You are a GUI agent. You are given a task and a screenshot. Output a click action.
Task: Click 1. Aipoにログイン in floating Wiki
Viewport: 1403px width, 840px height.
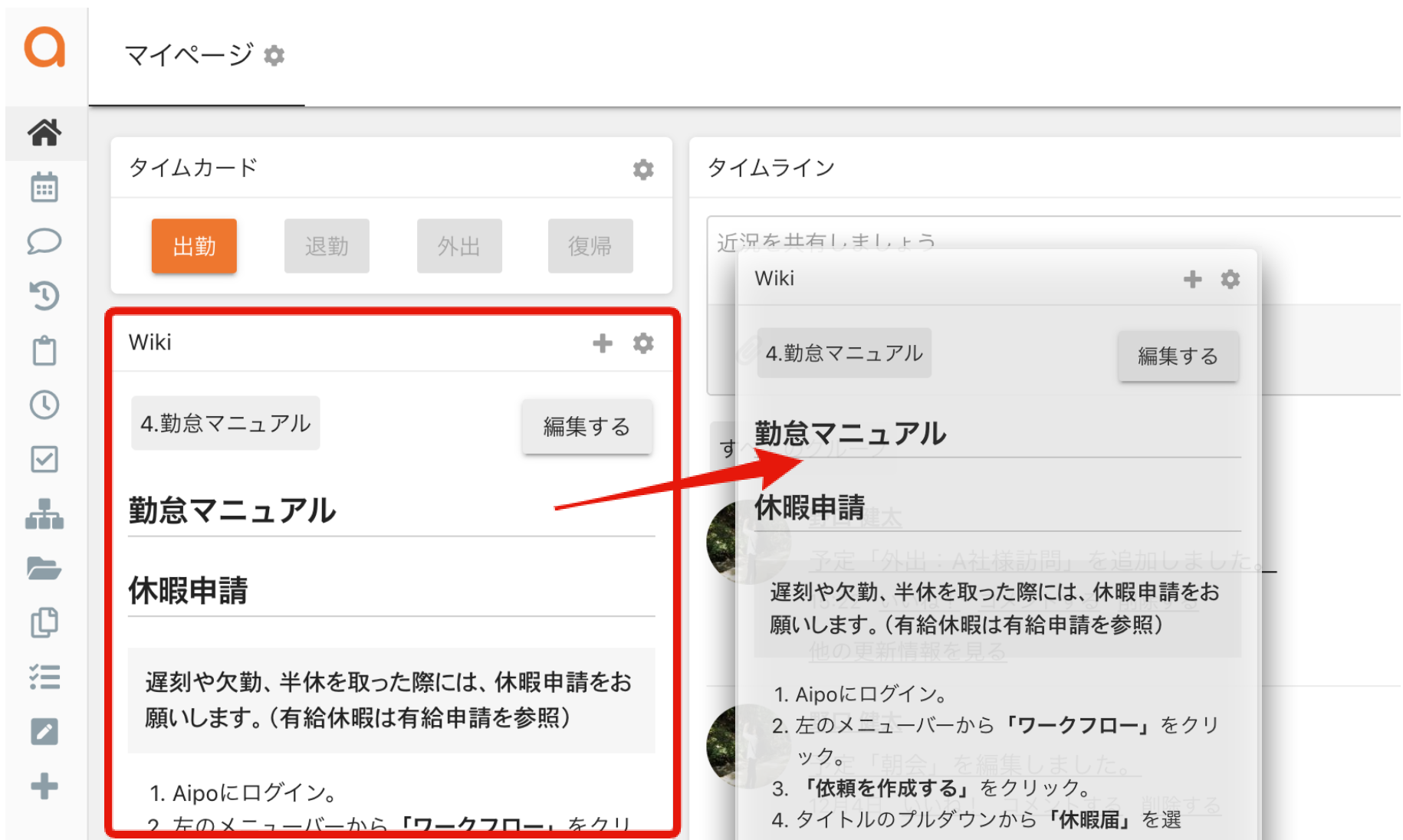pyautogui.click(x=861, y=694)
